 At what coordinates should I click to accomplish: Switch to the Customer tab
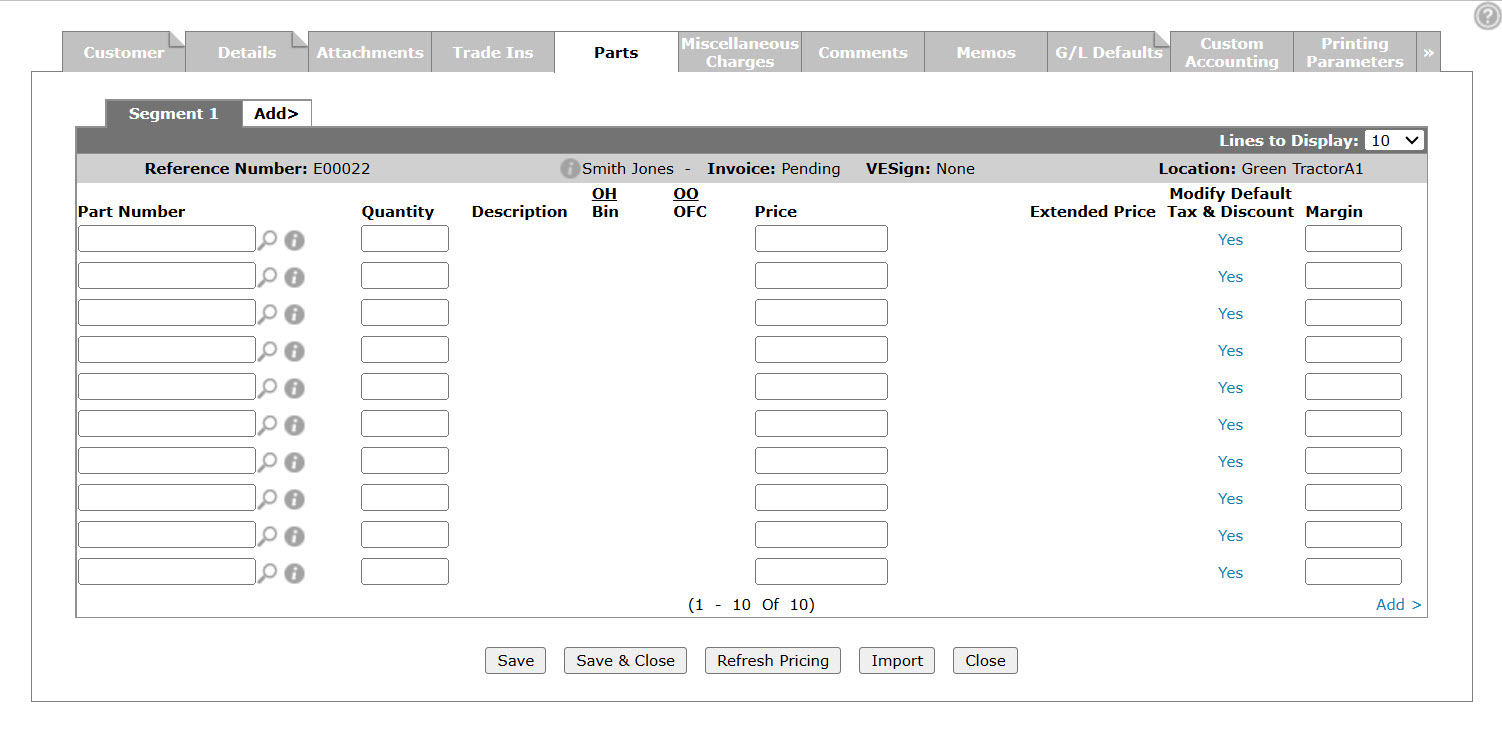coord(124,52)
